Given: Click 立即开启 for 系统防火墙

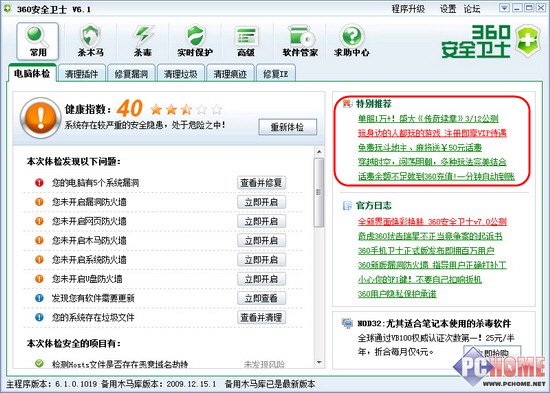Looking at the screenshot, I should point(261,260).
